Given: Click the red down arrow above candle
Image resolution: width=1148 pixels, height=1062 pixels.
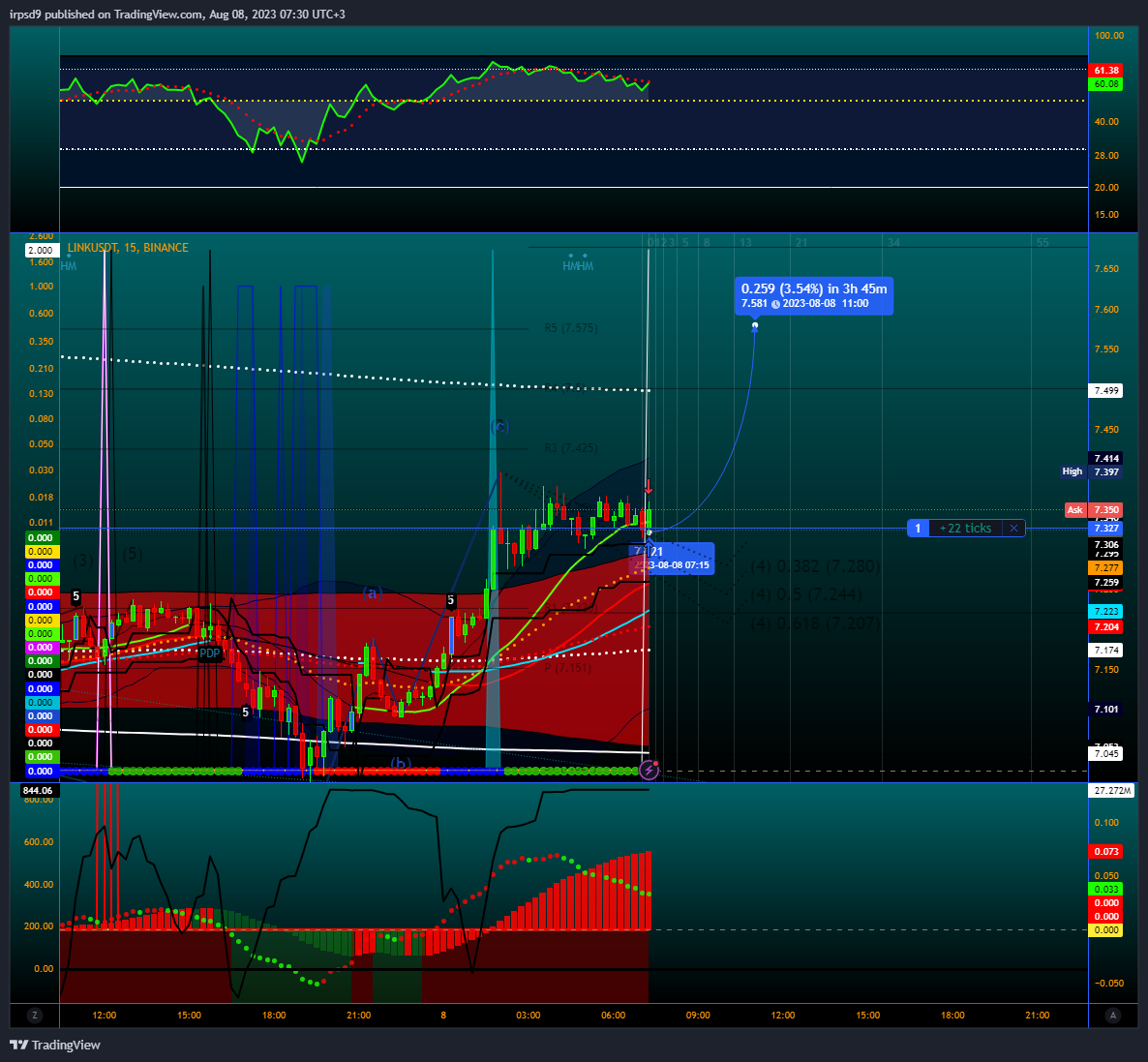Looking at the screenshot, I should click(x=649, y=486).
